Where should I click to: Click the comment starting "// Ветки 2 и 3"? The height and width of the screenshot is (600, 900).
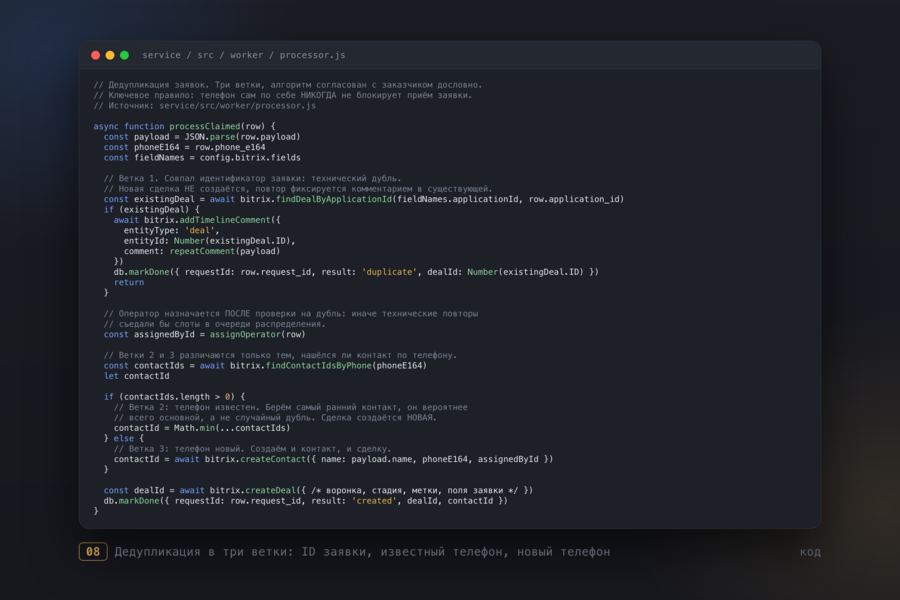click(x=280, y=355)
